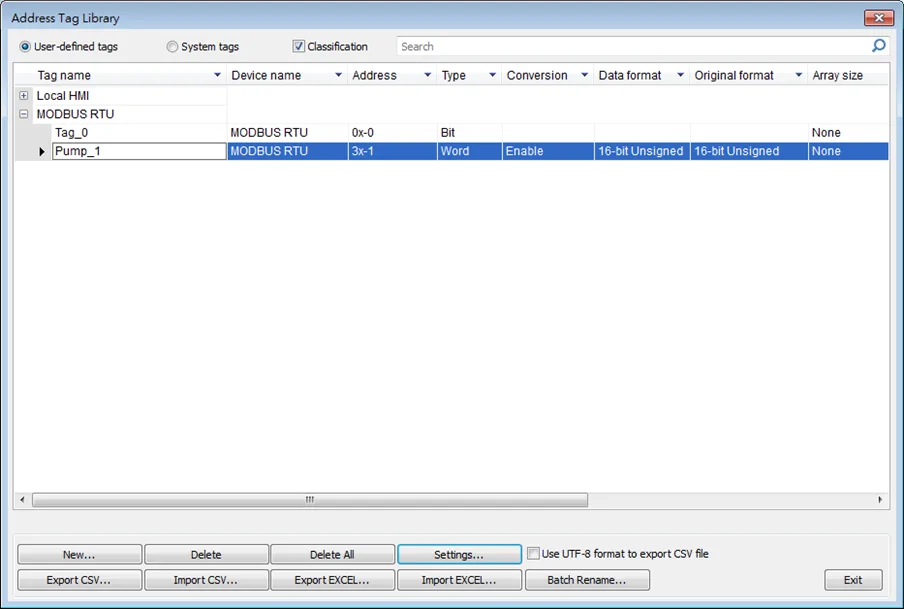Click the Exit button
Image resolution: width=904 pixels, height=609 pixels.
[853, 580]
